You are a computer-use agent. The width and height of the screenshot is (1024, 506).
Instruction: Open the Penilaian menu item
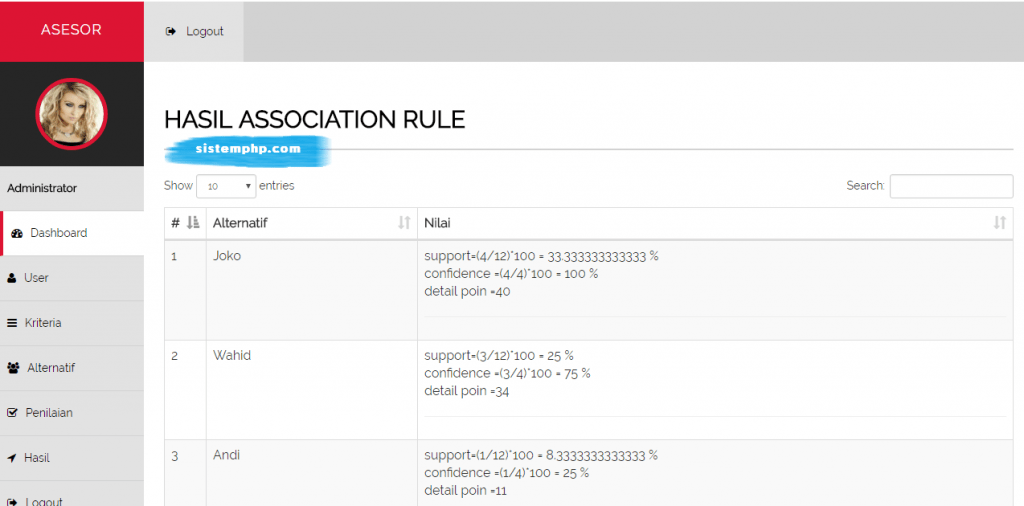72,413
